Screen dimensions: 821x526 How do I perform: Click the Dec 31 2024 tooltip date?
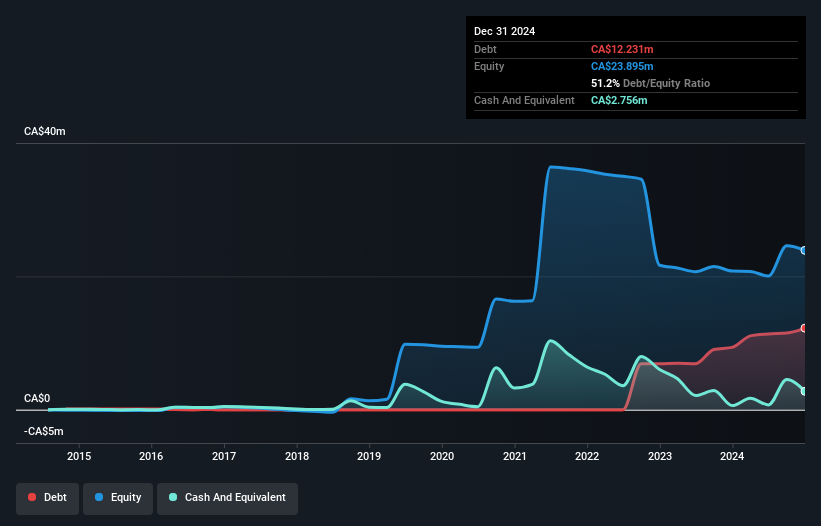(x=505, y=31)
